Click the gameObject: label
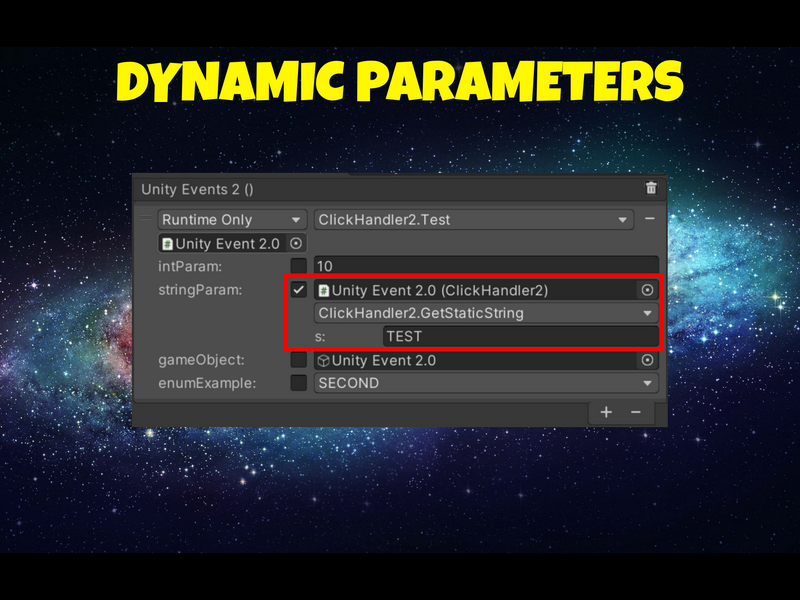The height and width of the screenshot is (600, 800). point(201,360)
